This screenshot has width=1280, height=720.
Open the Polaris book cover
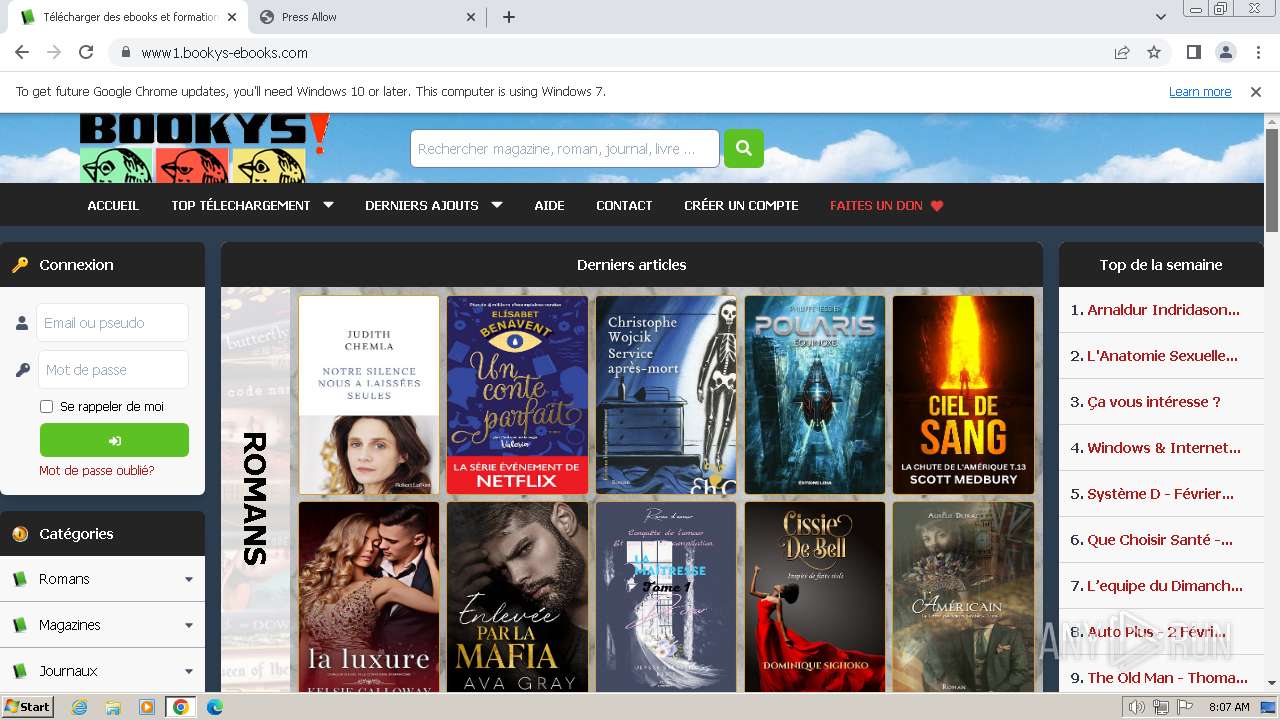tap(815, 394)
